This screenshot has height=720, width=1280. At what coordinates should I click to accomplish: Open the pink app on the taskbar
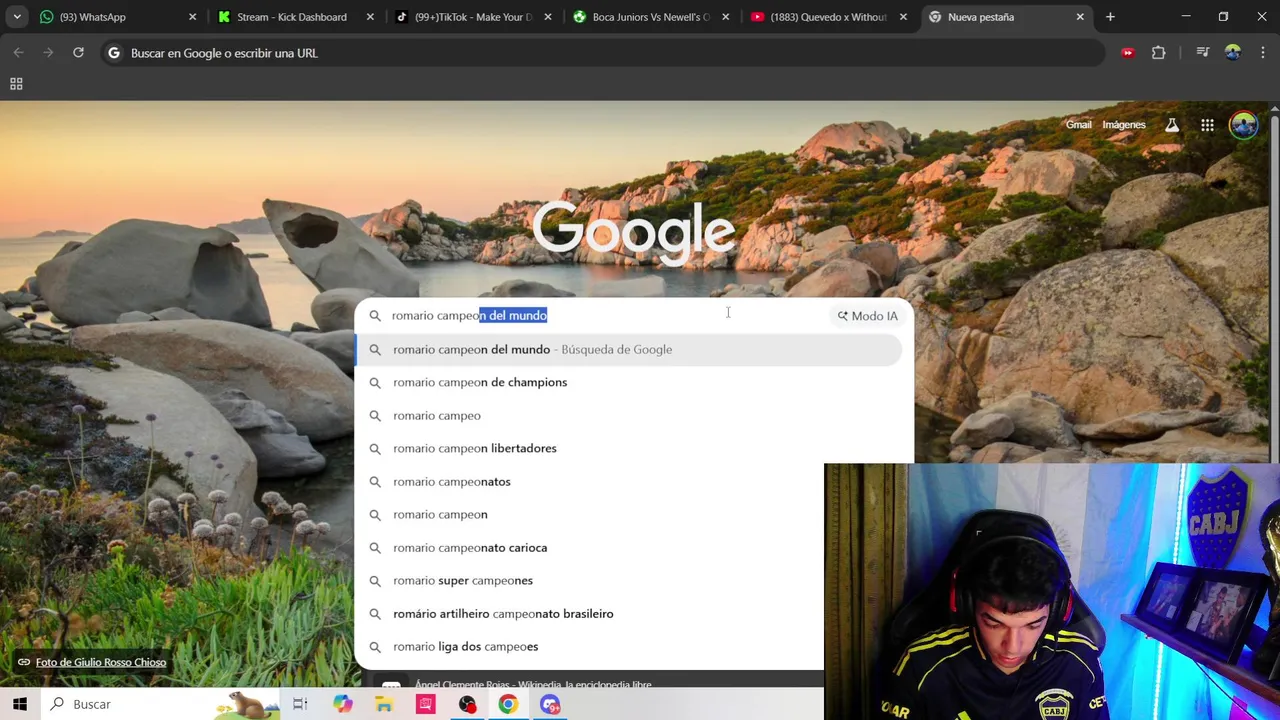pos(426,704)
